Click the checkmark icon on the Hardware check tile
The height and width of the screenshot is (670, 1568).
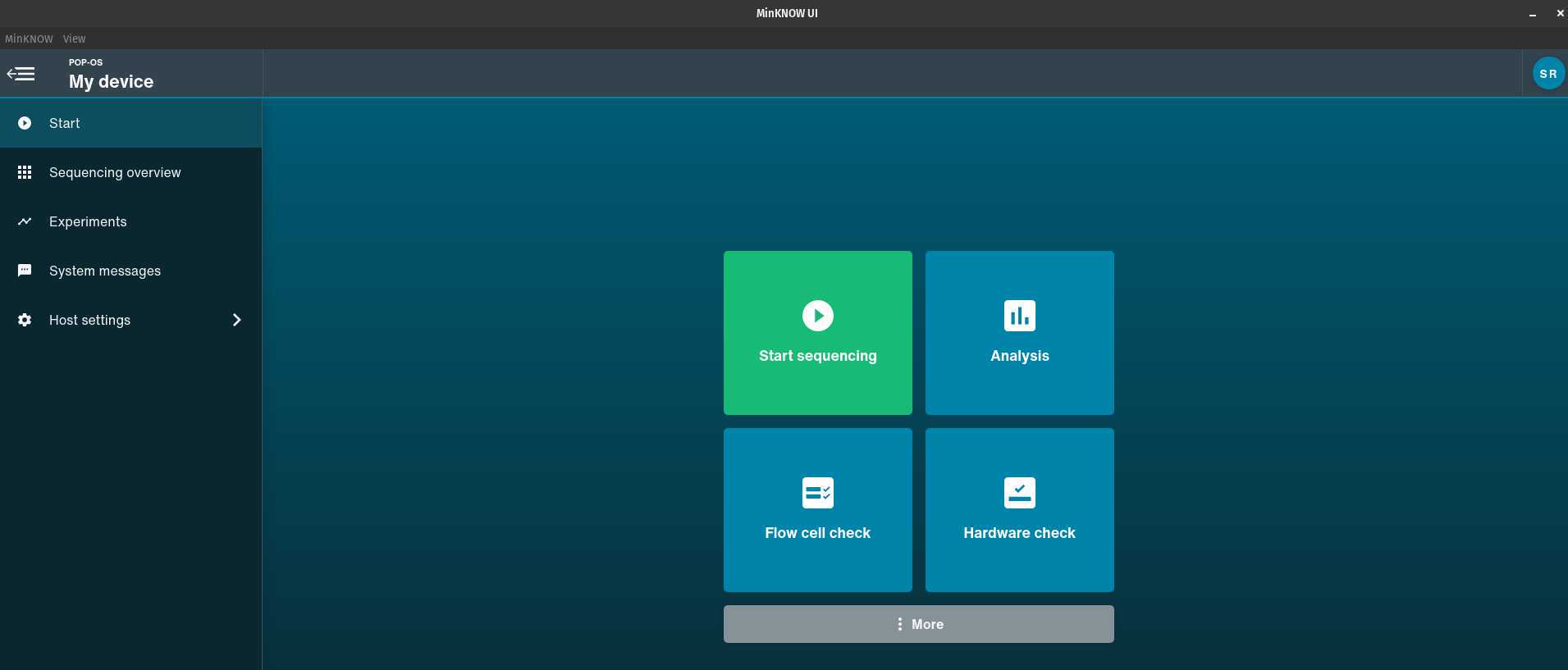(1020, 493)
